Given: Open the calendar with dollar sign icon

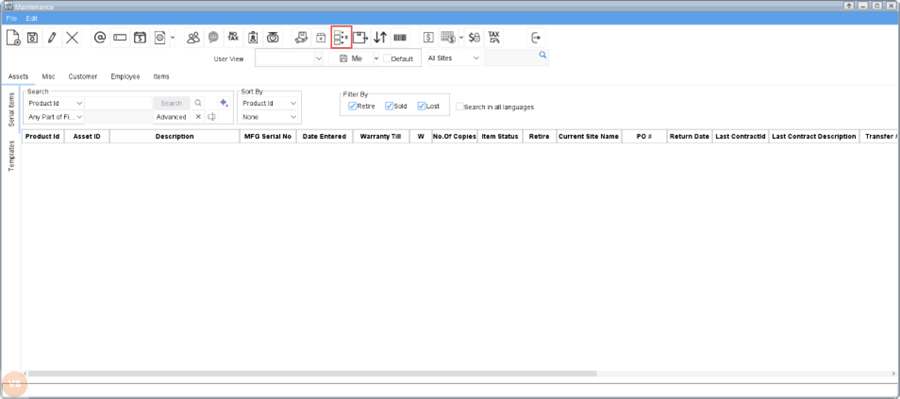Looking at the screenshot, I should (x=139, y=38).
